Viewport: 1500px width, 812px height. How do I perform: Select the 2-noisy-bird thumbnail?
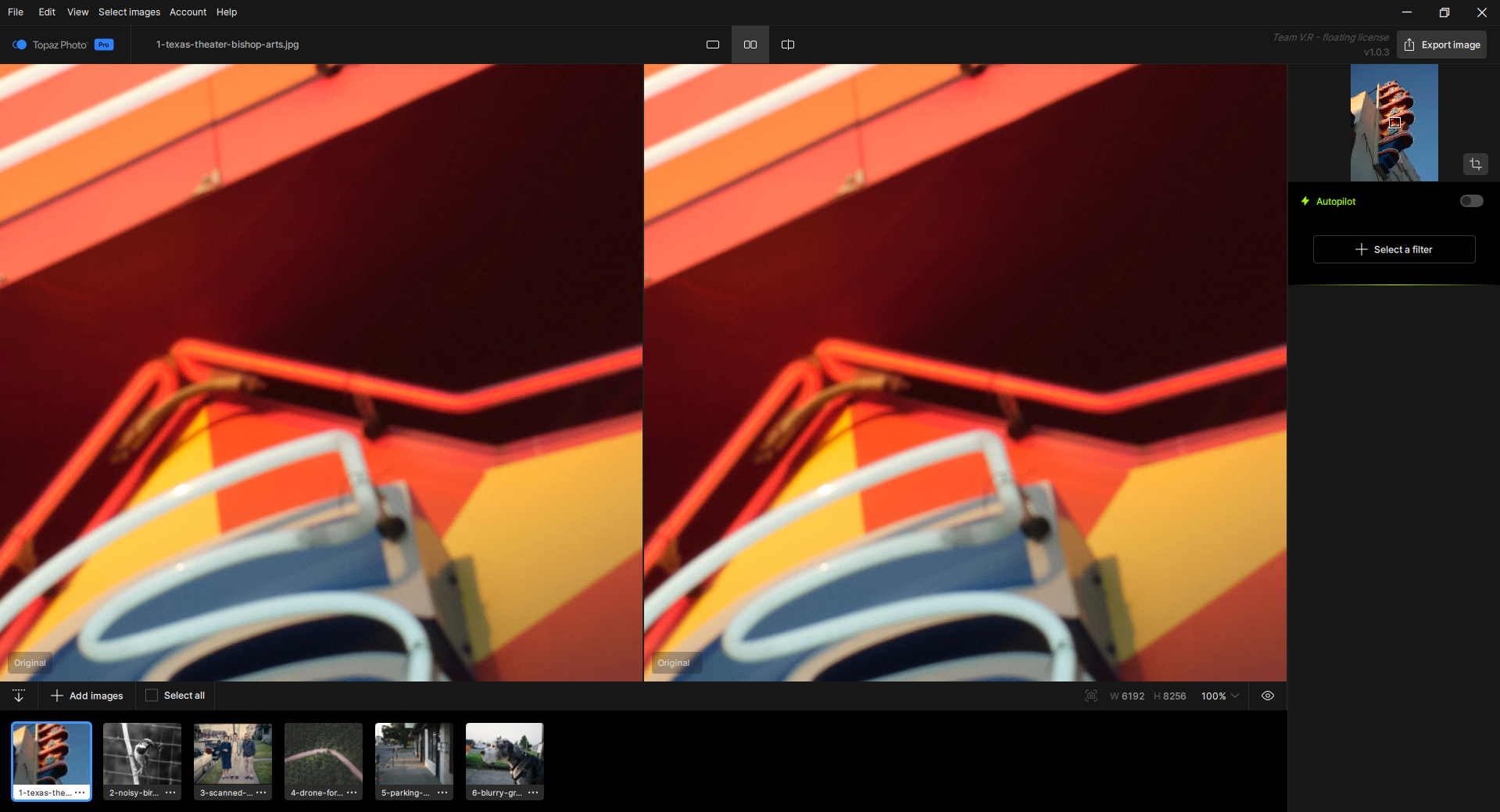click(x=141, y=754)
